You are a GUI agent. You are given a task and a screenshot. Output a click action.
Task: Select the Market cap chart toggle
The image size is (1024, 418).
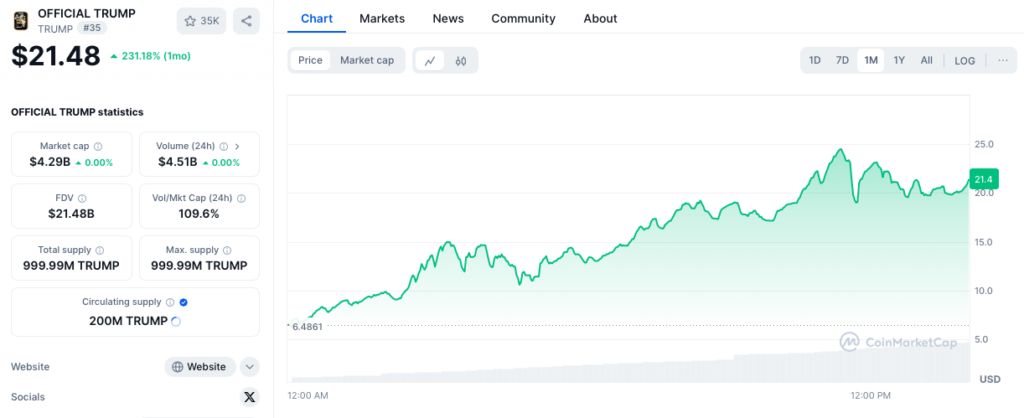pos(367,61)
